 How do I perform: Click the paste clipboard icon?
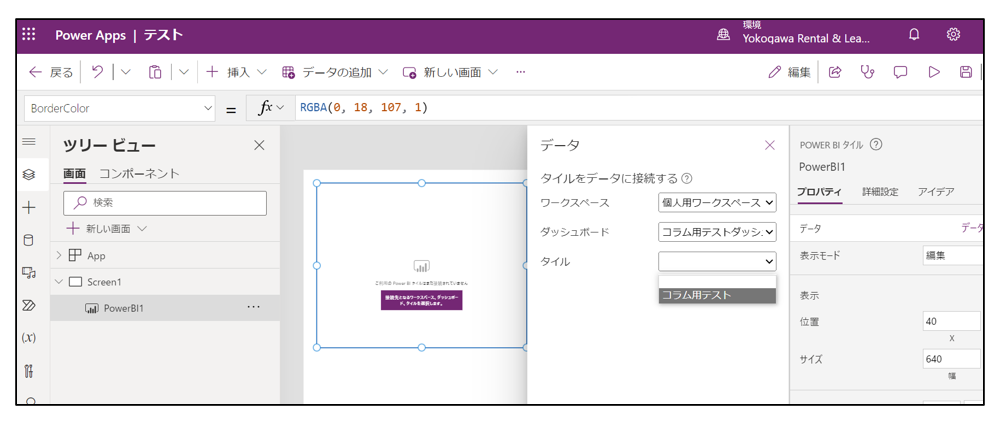[155, 72]
